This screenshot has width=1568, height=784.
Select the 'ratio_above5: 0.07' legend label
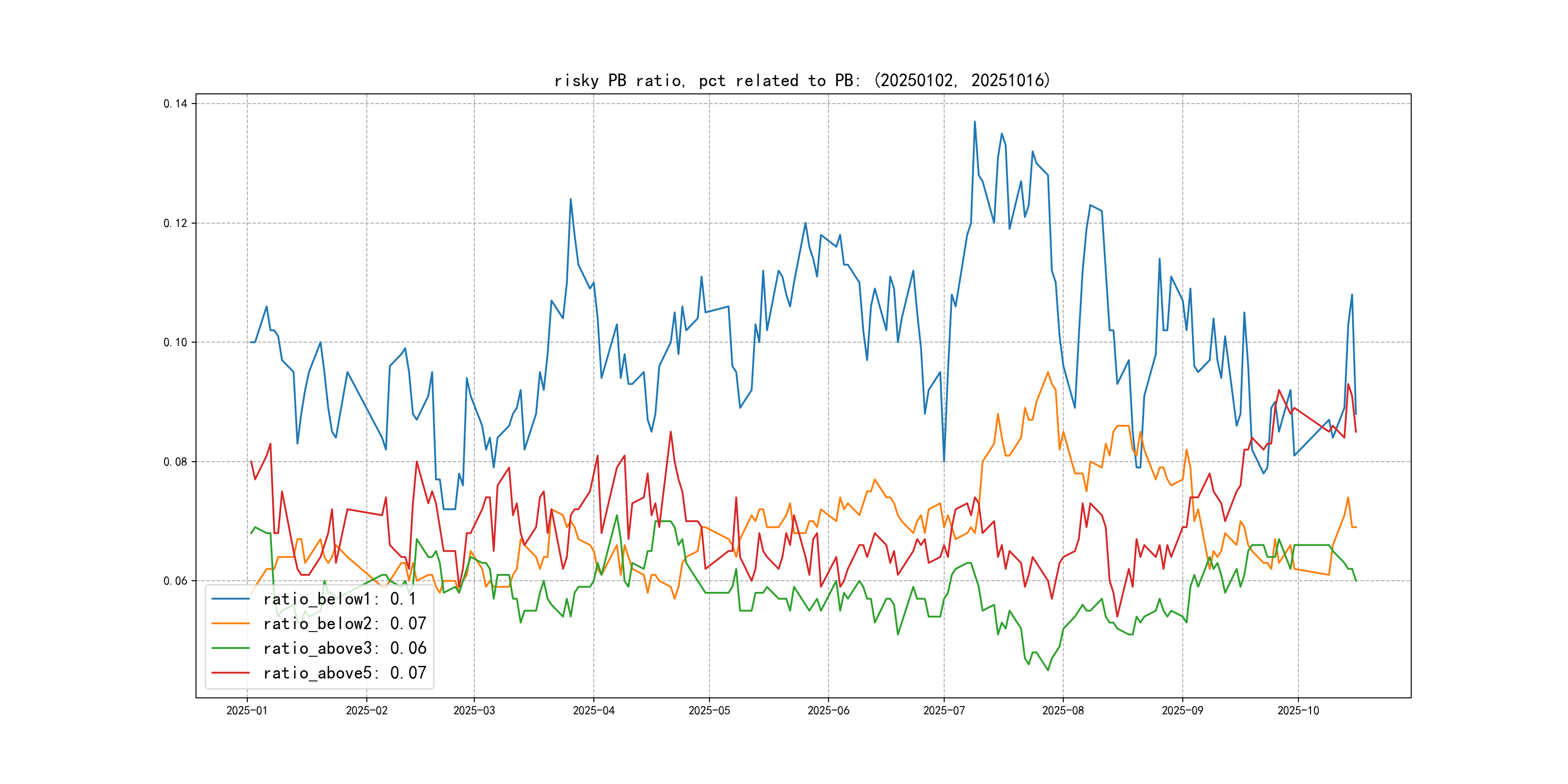pos(345,673)
